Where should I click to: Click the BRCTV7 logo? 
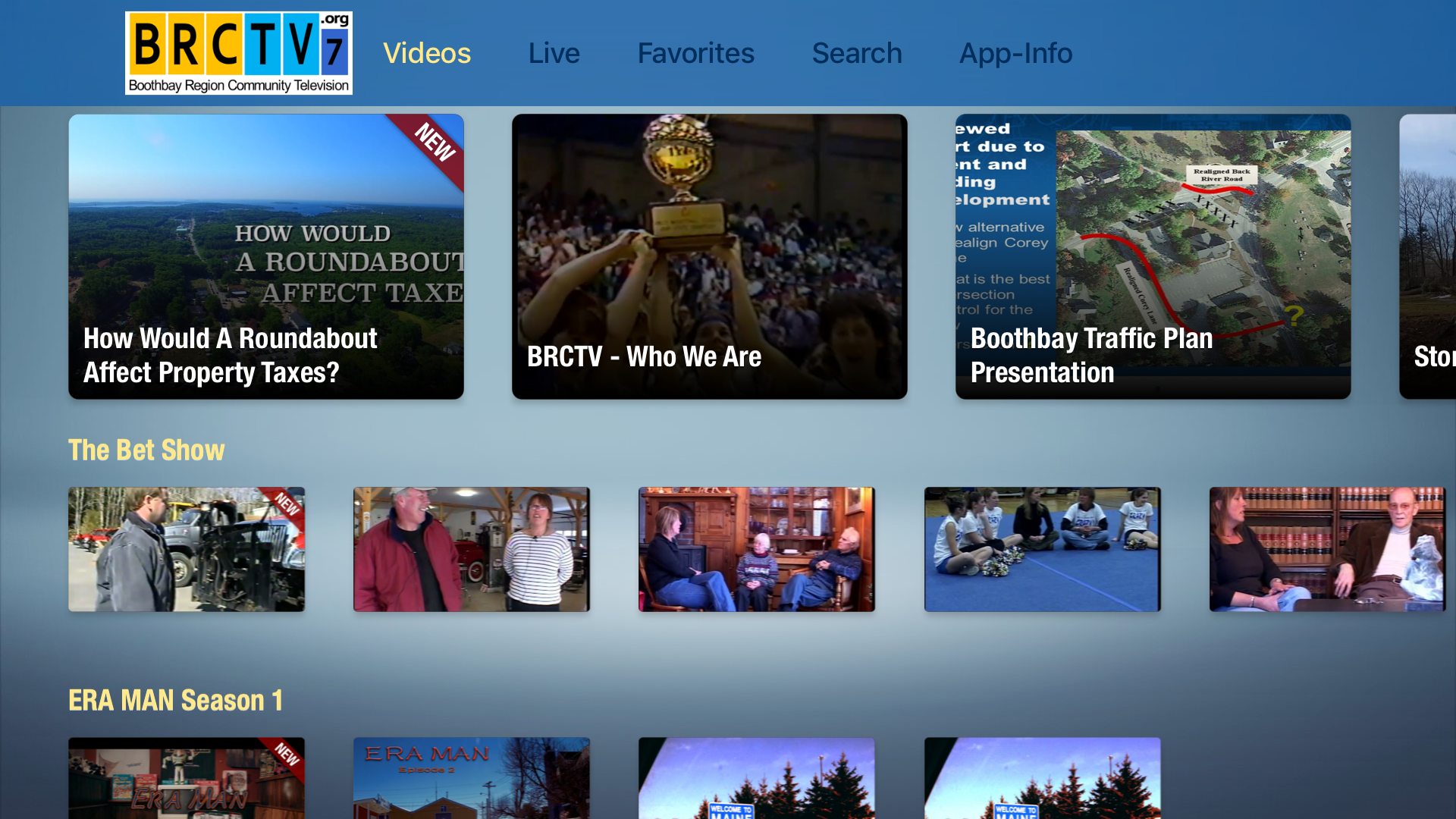(x=239, y=53)
